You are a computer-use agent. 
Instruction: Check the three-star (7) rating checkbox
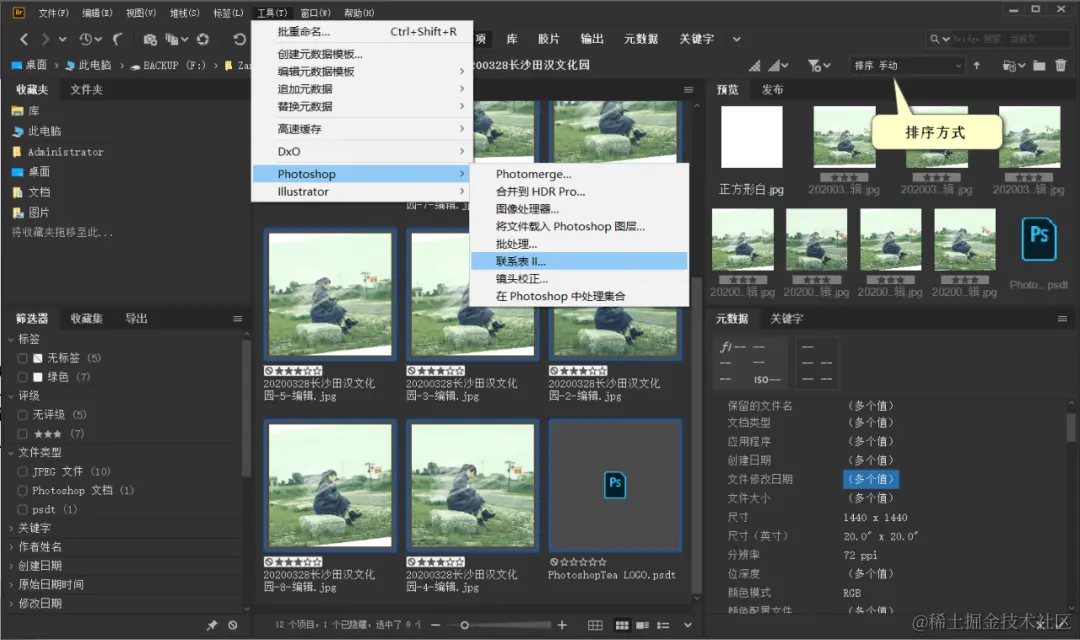click(x=22, y=434)
